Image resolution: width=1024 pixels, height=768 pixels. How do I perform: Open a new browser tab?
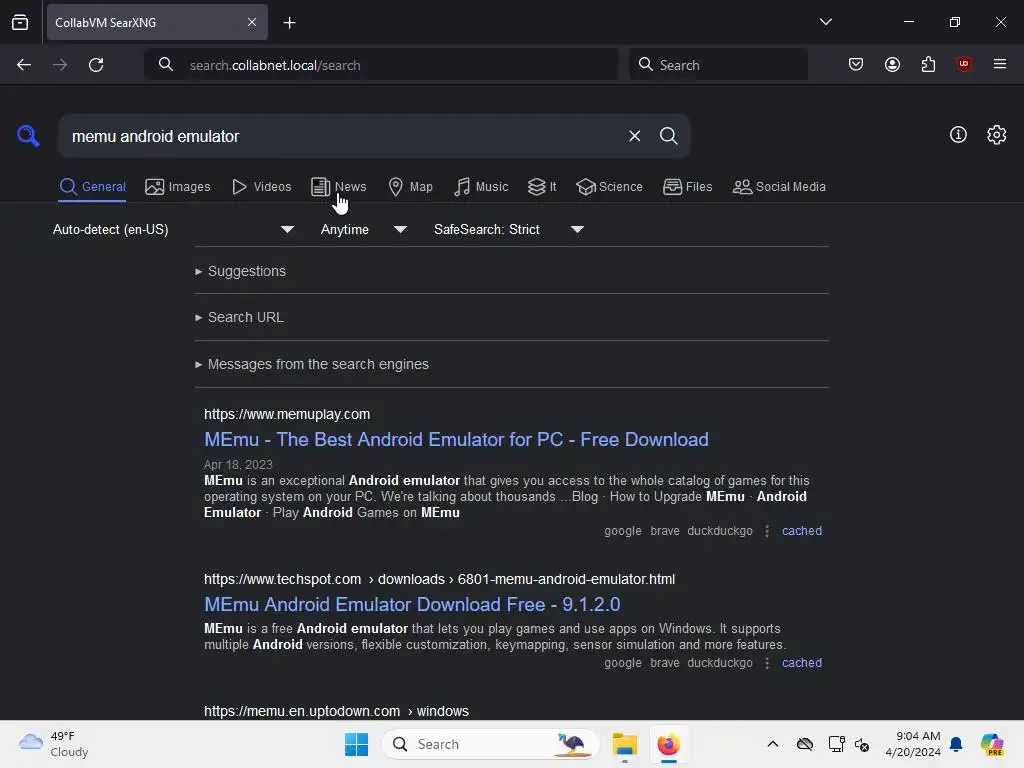pyautogui.click(x=289, y=23)
